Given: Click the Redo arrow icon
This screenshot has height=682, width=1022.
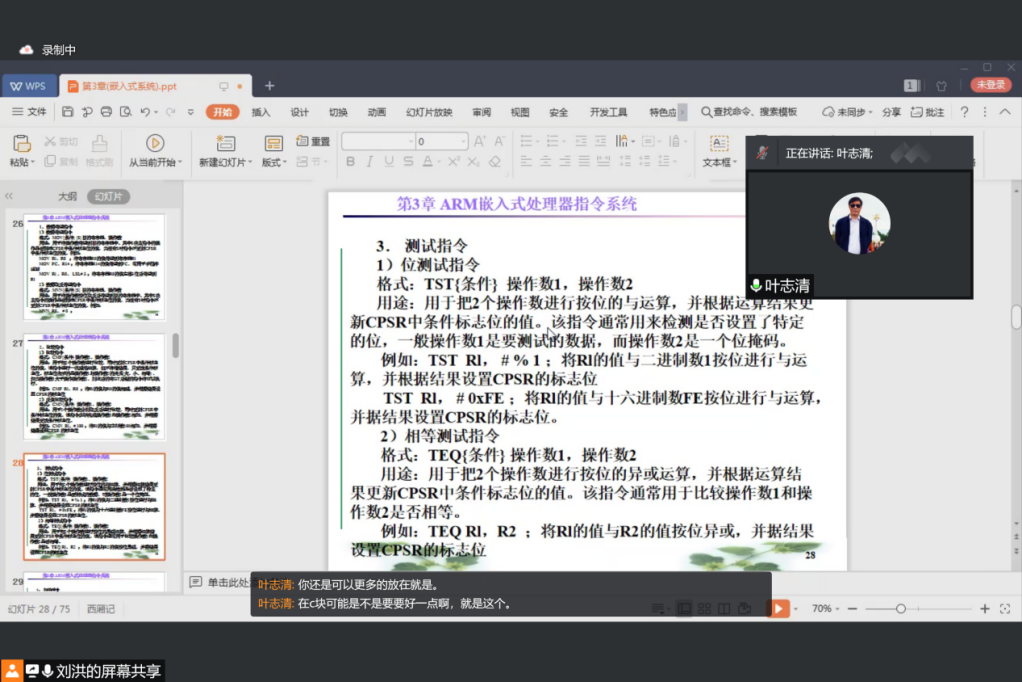Looking at the screenshot, I should [171, 112].
